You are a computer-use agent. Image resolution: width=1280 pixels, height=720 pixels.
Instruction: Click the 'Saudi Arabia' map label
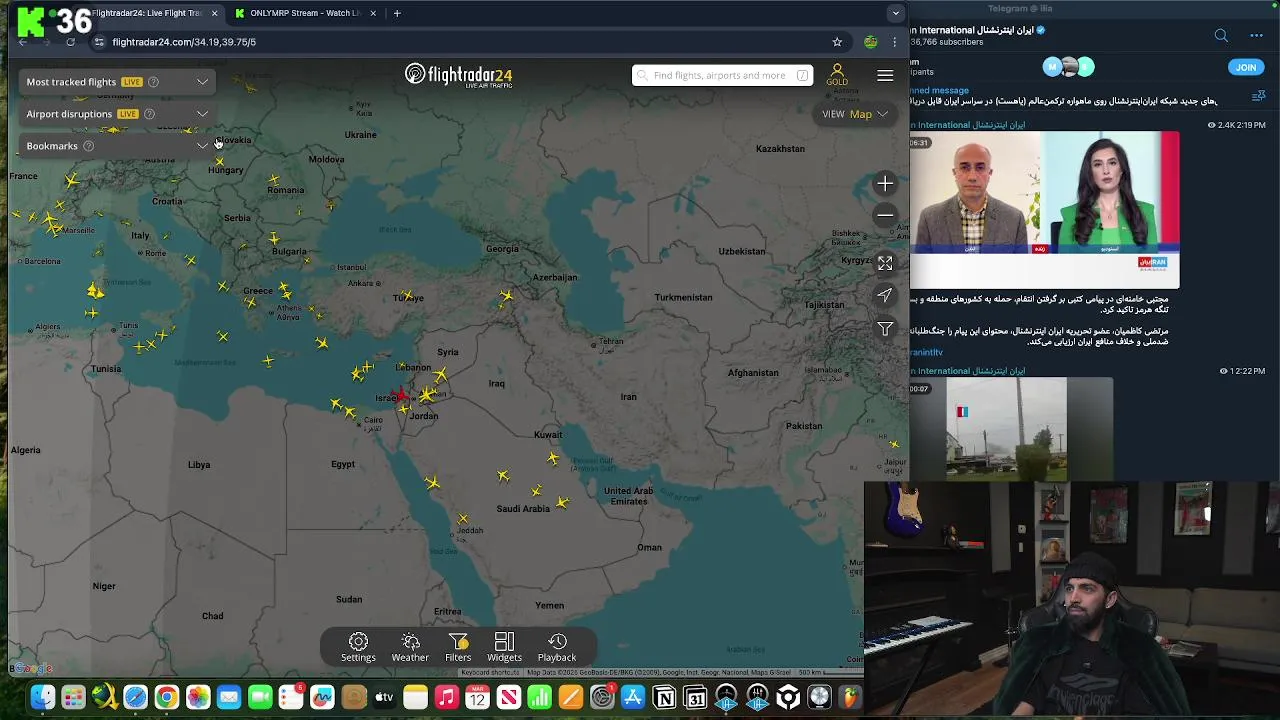pyautogui.click(x=523, y=509)
